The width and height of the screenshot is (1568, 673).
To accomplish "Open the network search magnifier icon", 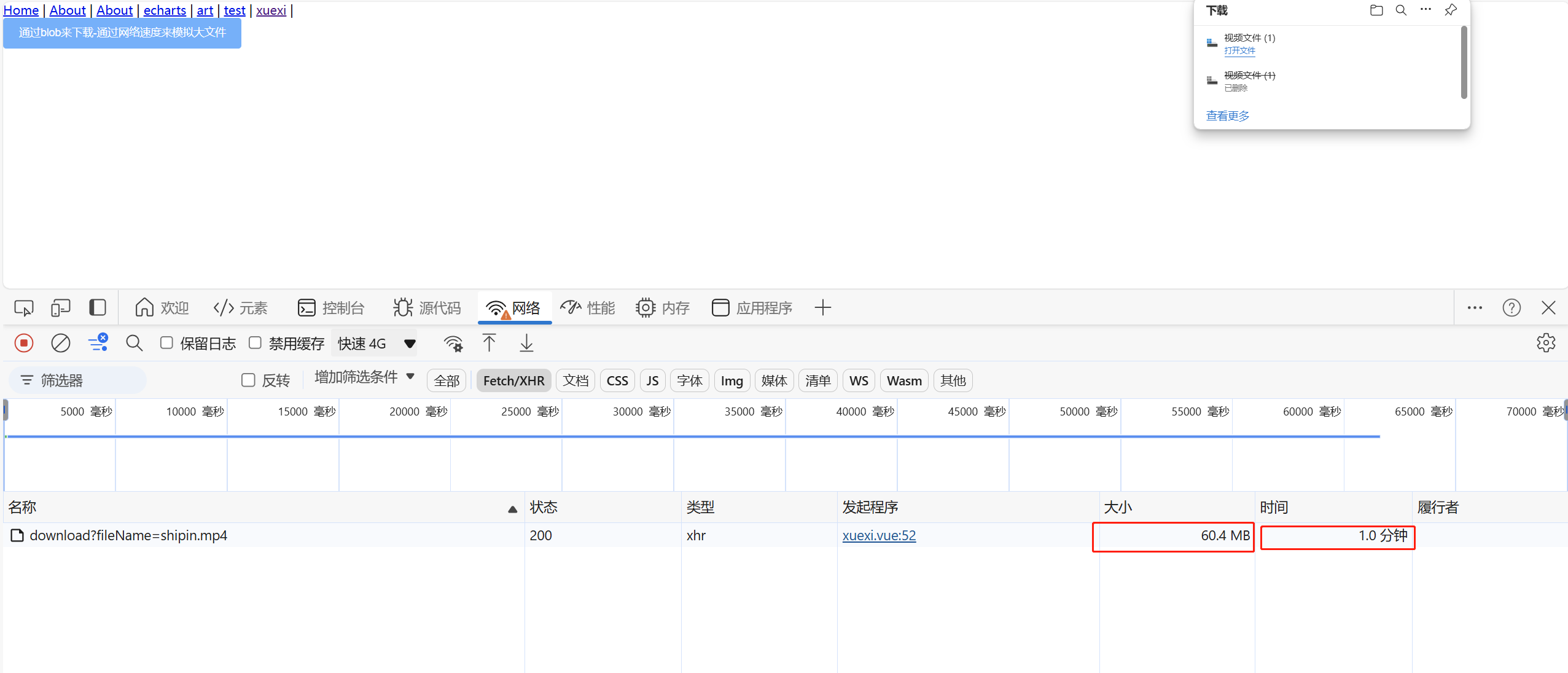I will tap(134, 343).
